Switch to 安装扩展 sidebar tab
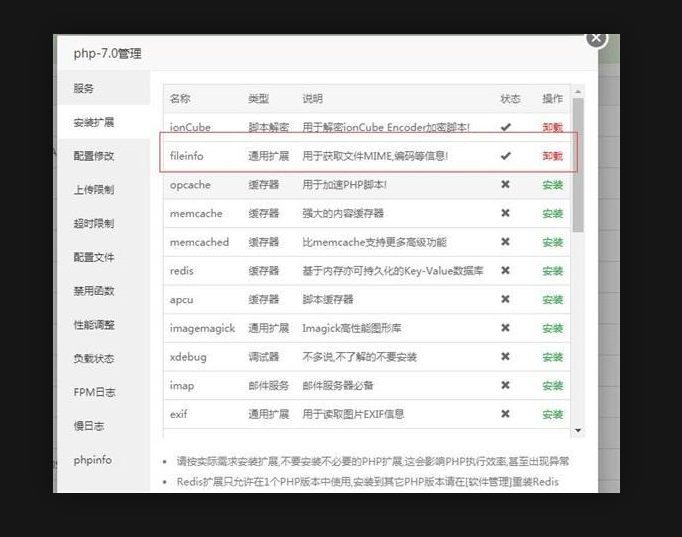 pyautogui.click(x=93, y=122)
